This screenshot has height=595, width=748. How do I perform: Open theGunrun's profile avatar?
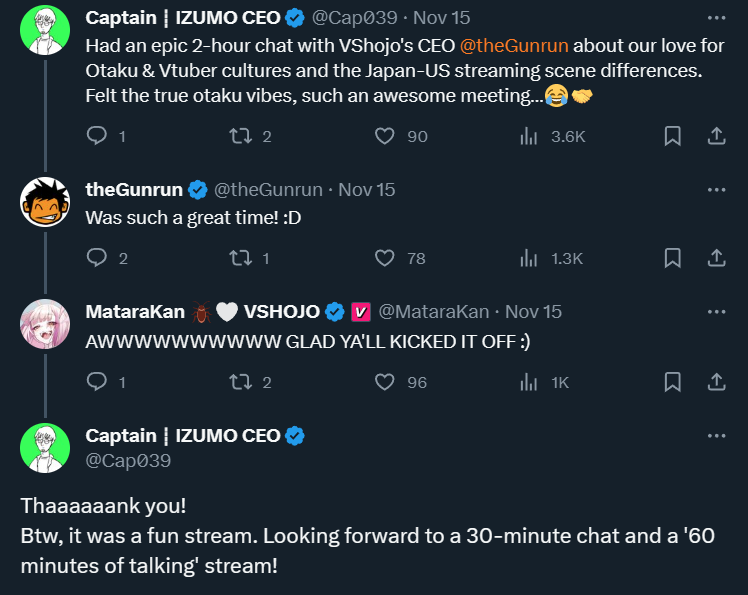point(45,202)
